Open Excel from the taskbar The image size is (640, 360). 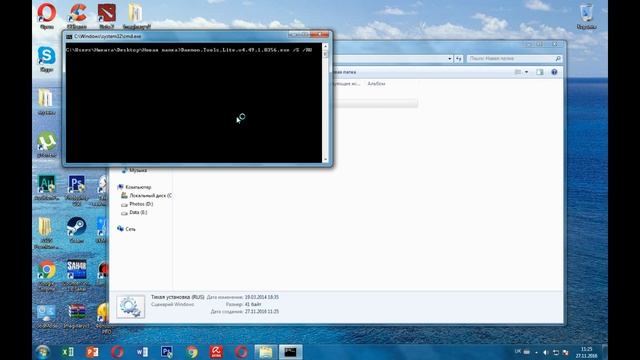68,351
